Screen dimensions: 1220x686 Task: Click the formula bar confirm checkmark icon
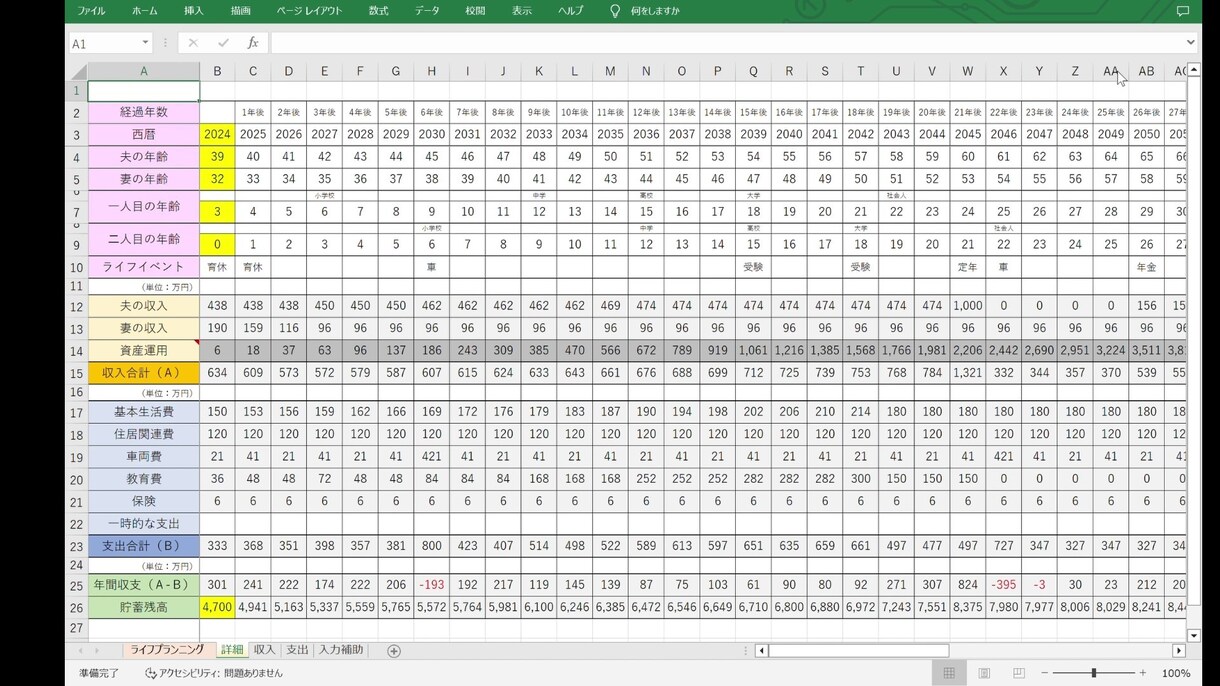click(223, 43)
